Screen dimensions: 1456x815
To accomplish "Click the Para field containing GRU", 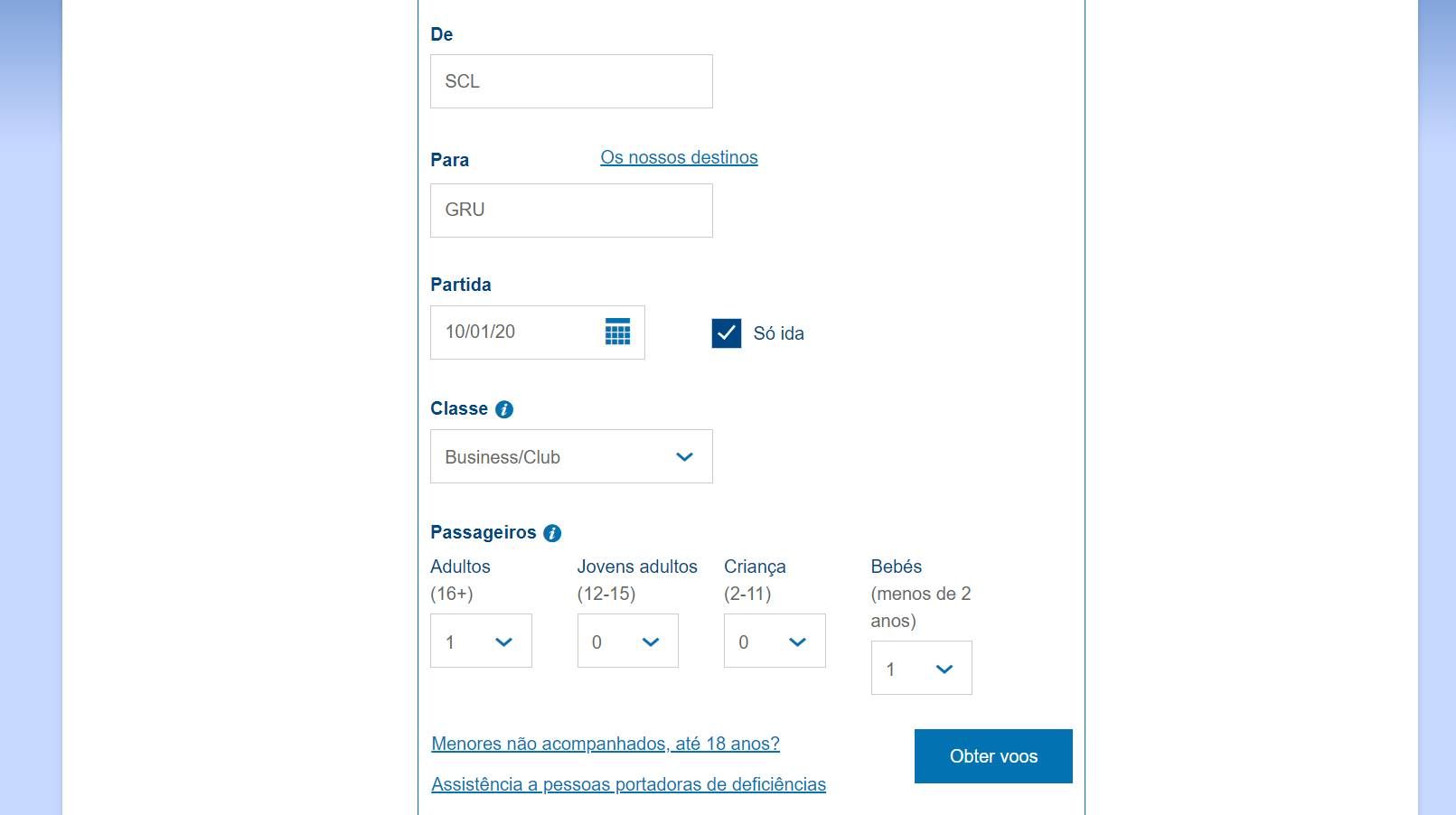I will [x=571, y=211].
